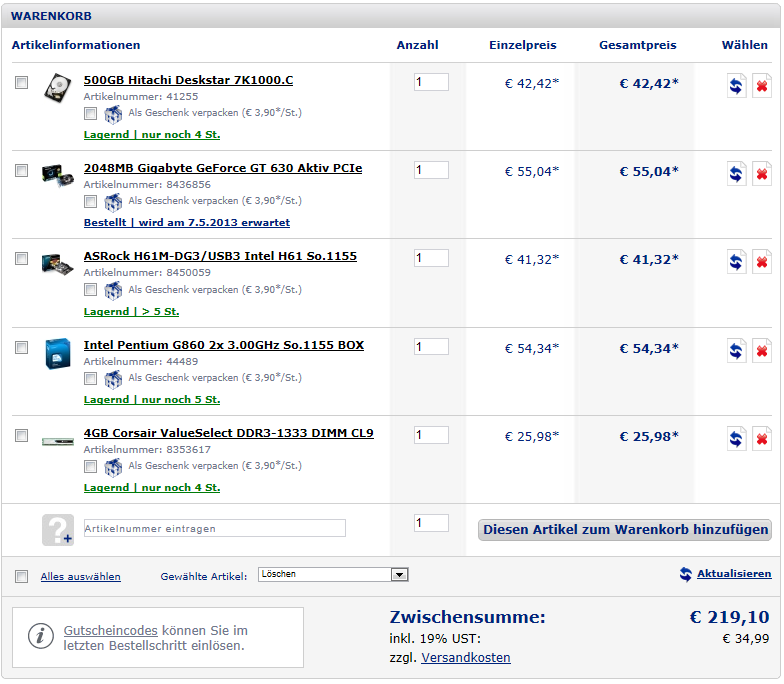
Task: Click the Aktualisieren link
Action: (x=734, y=574)
